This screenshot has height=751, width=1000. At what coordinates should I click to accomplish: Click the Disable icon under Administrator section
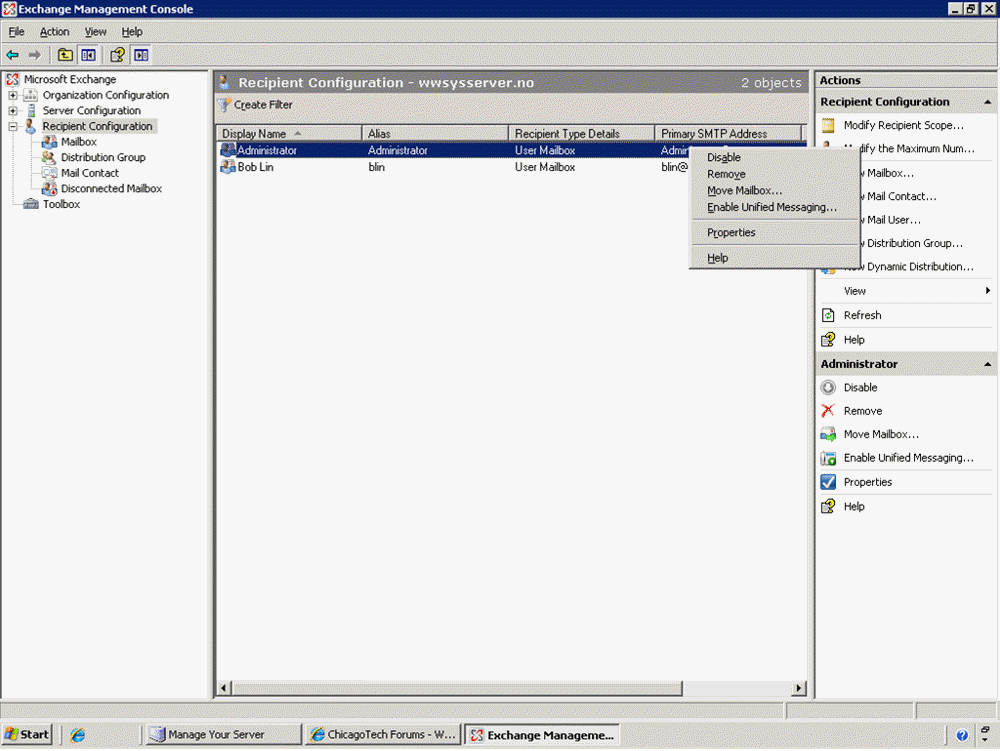pos(828,387)
